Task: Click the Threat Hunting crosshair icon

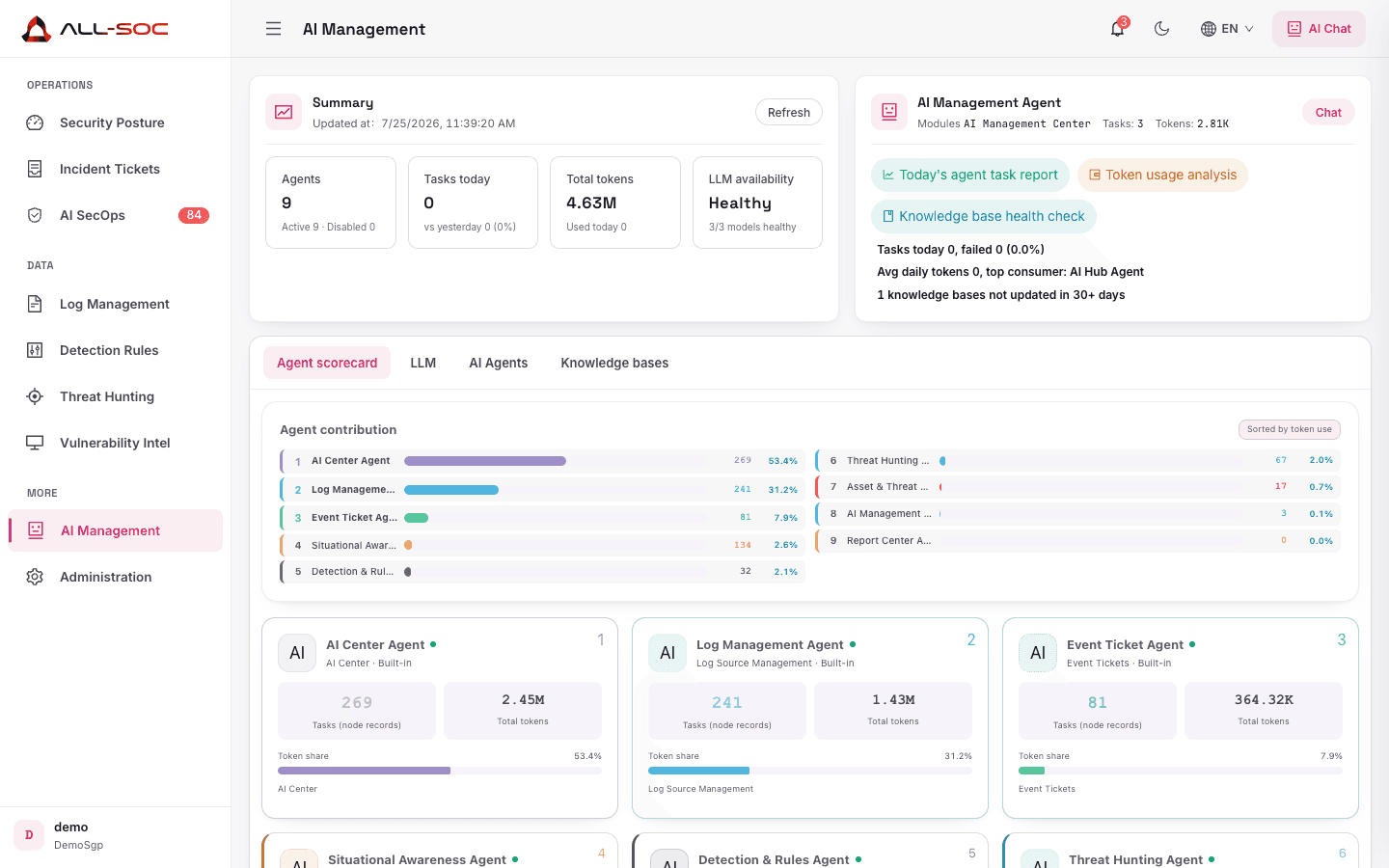Action: (35, 396)
